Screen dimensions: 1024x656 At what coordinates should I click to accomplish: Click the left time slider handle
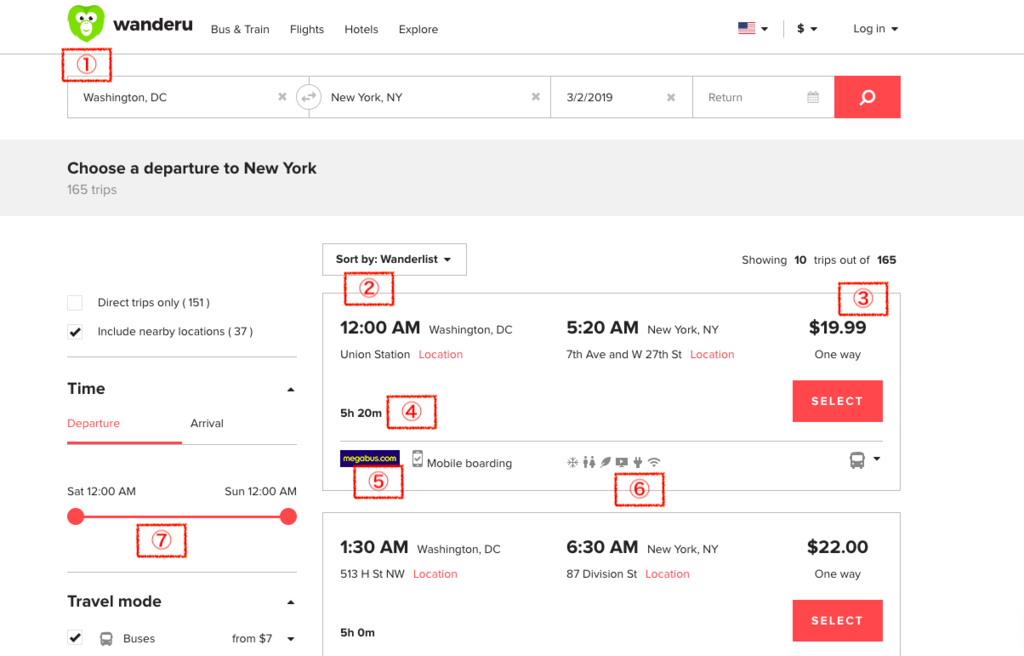[x=76, y=517]
